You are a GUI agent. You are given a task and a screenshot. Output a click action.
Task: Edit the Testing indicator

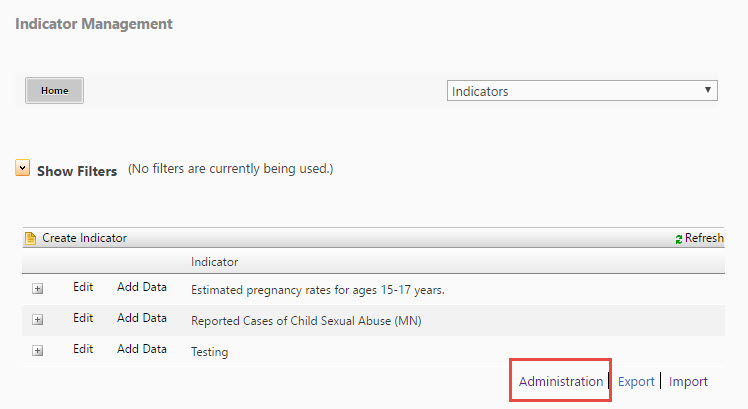pos(83,349)
